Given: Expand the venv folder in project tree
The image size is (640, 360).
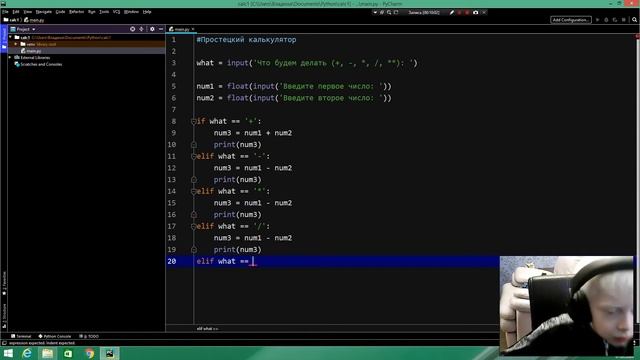Looking at the screenshot, I should coord(16,44).
